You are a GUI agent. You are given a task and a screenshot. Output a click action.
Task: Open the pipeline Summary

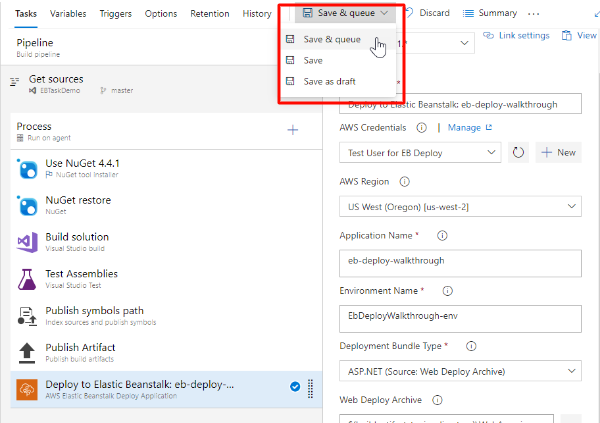pos(490,13)
